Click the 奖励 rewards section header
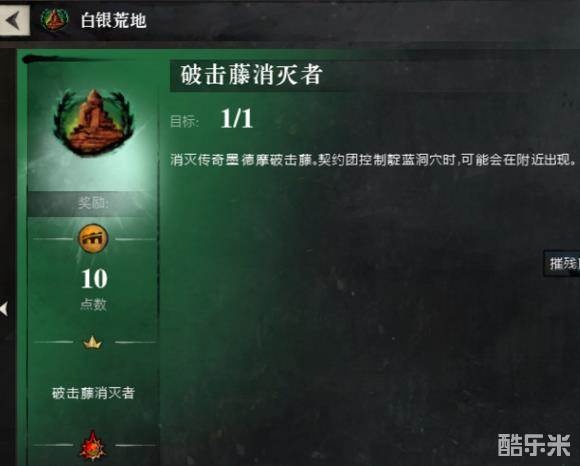 [93, 203]
